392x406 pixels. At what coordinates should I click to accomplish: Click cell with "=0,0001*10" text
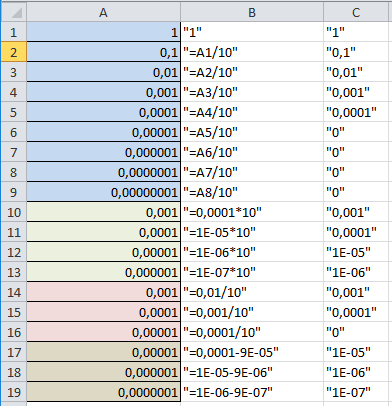(252, 212)
